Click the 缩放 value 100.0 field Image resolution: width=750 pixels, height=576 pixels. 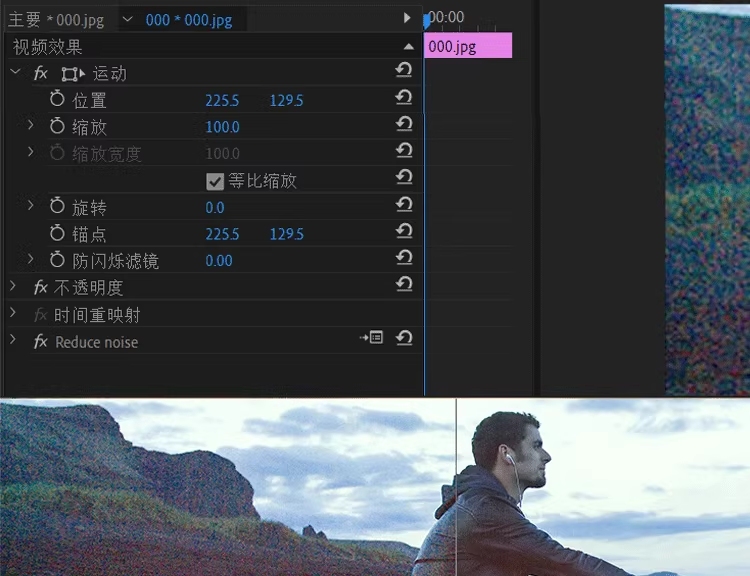[222, 127]
